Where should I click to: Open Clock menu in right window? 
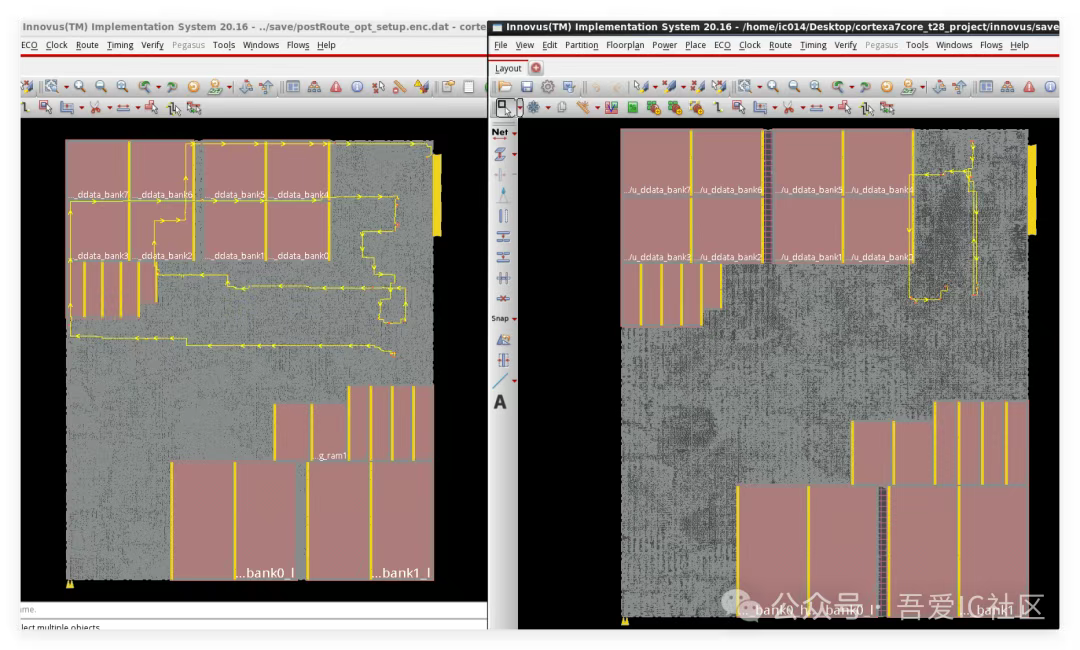pyautogui.click(x=749, y=45)
